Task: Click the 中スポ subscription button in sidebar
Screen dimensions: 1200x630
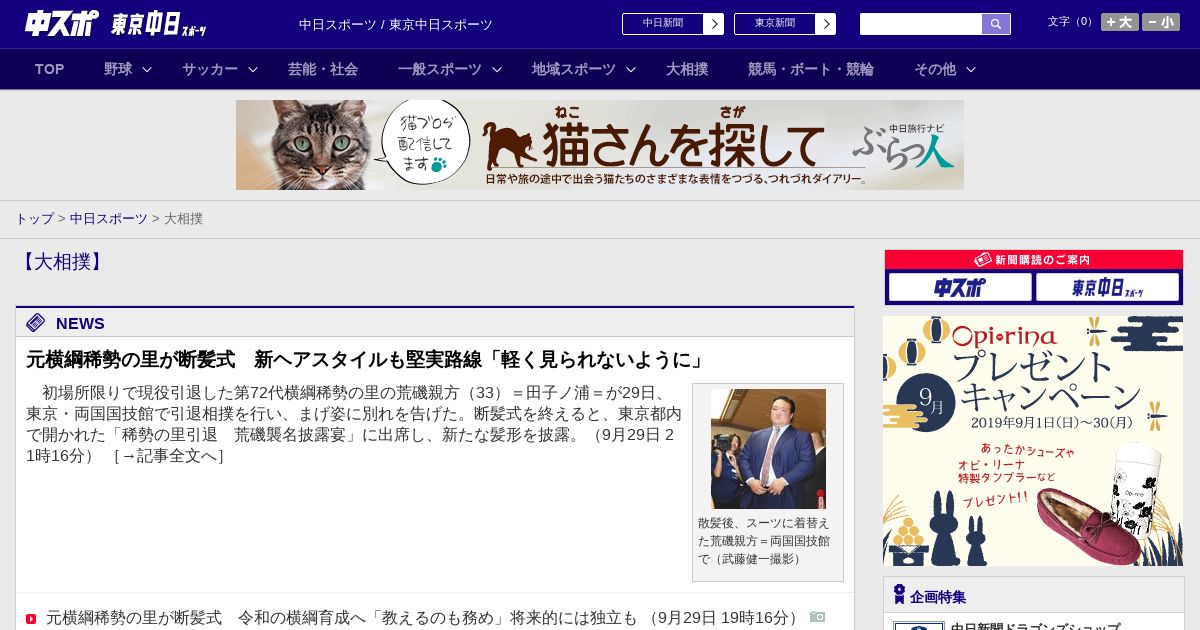Action: pyautogui.click(x=960, y=288)
